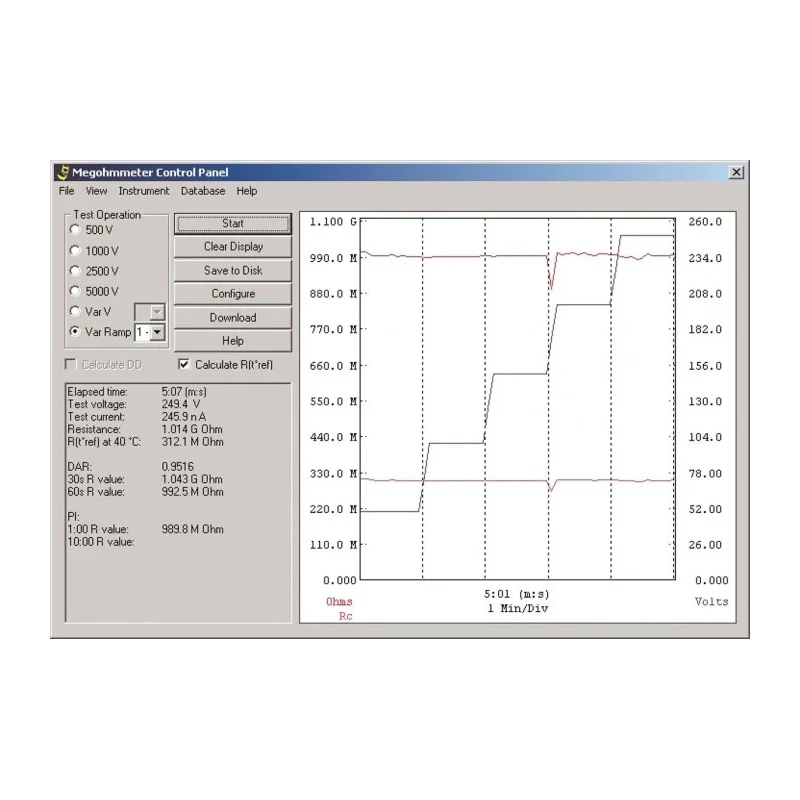This screenshot has height=800, width=800.
Task: Click the 260.0 volts axis value
Action: pos(705,222)
